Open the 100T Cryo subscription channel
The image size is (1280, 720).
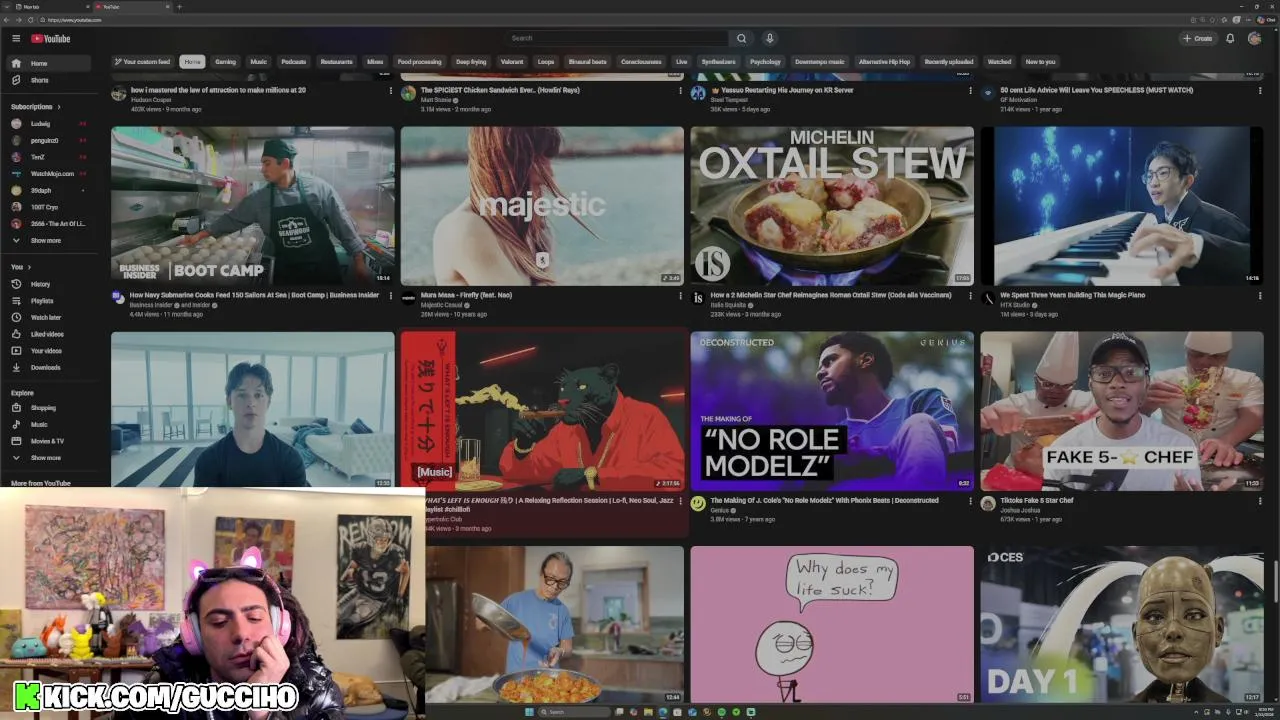[49, 207]
